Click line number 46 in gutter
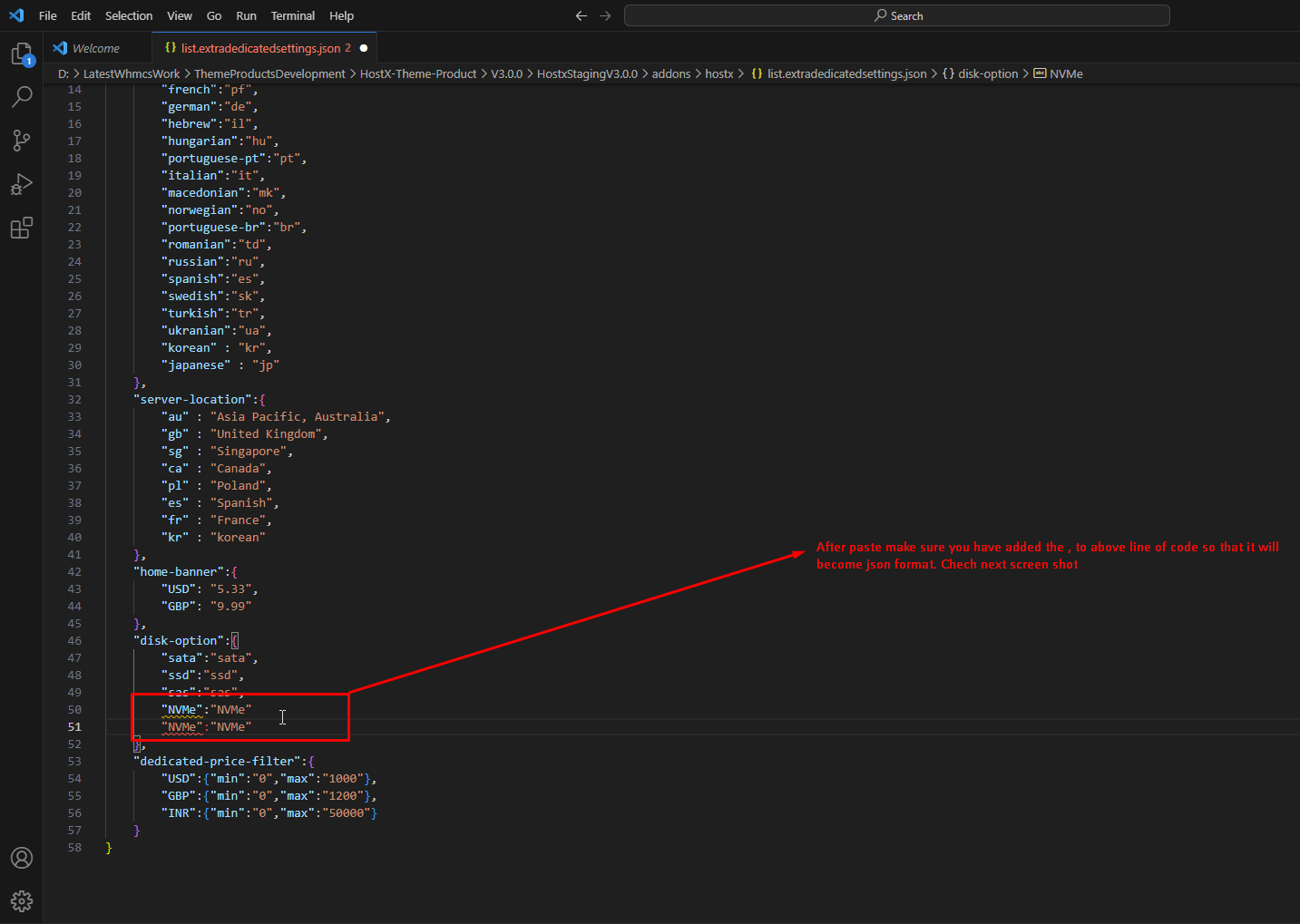 click(74, 640)
